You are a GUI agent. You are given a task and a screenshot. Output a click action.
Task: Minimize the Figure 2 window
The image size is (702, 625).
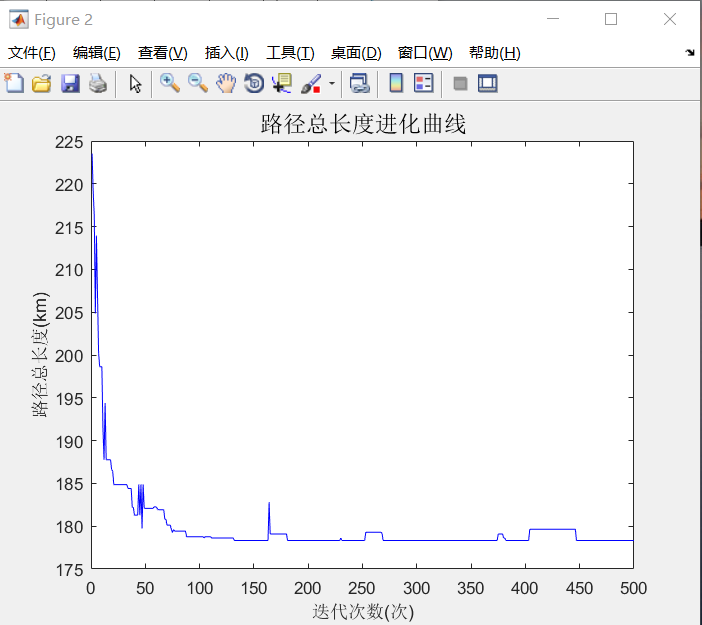click(553, 19)
